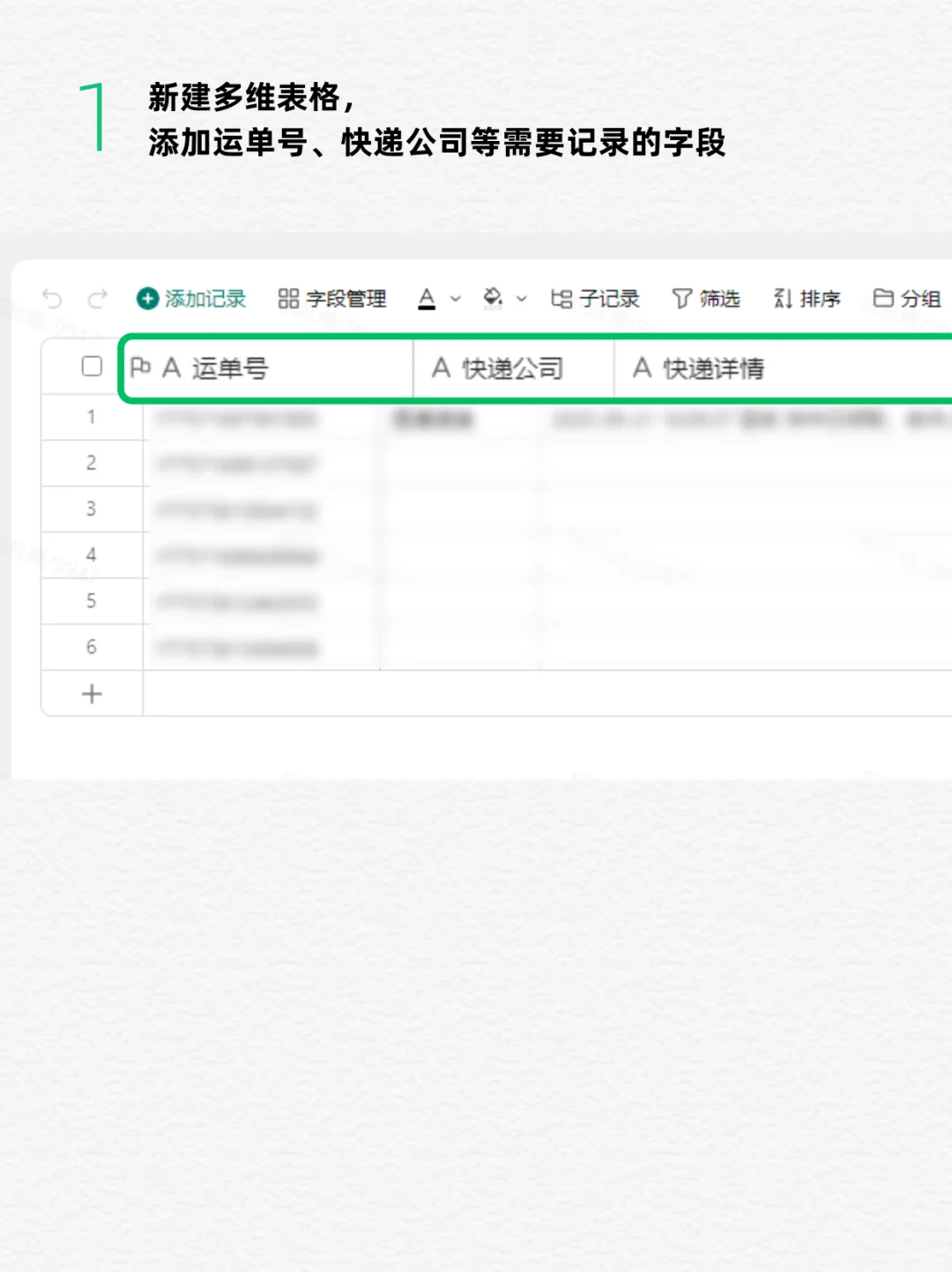Screen dimensions: 952x1272
Task: Open 排序 sorting options
Action: [x=807, y=299]
